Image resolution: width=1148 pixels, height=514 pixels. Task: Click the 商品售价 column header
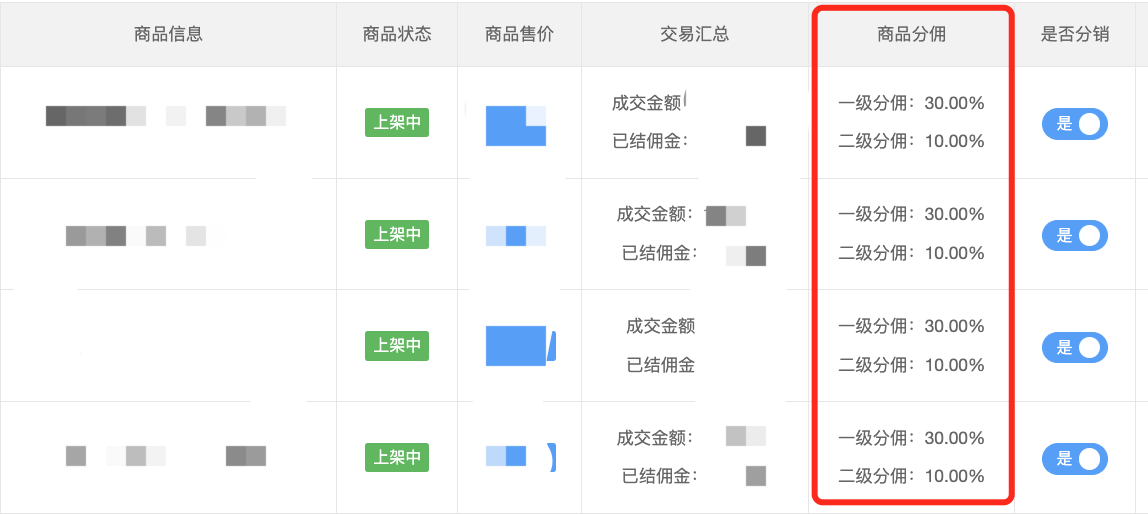click(519, 34)
